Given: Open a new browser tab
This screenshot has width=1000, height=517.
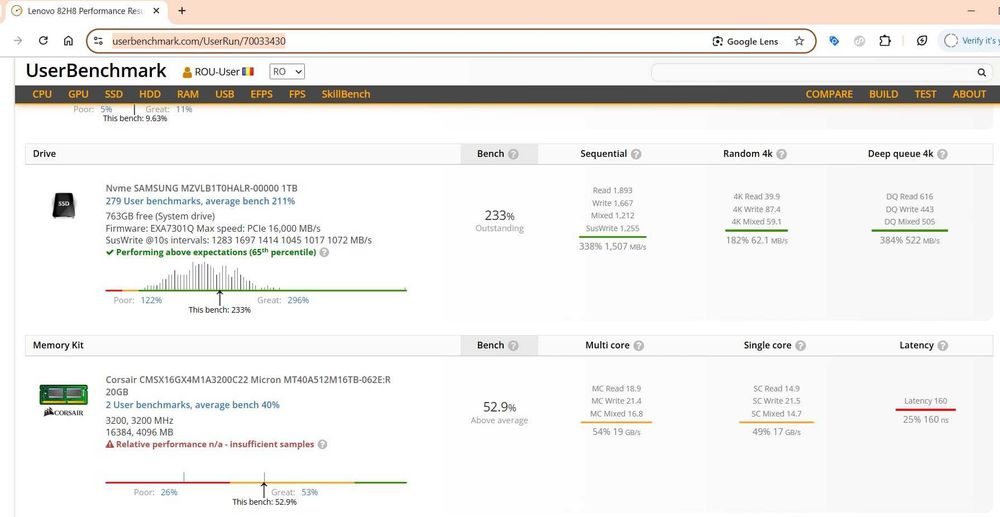Looking at the screenshot, I should 182,11.
